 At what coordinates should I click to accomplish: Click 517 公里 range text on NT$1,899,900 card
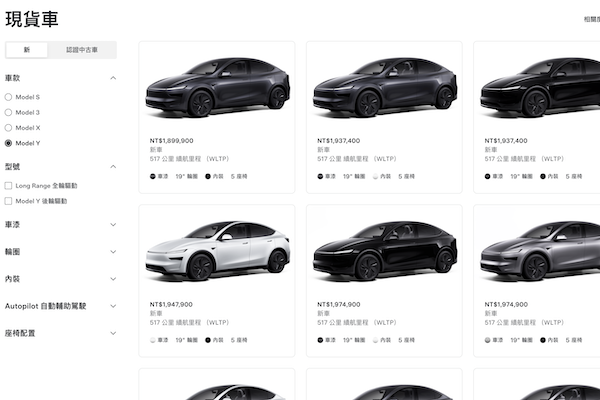click(x=189, y=159)
